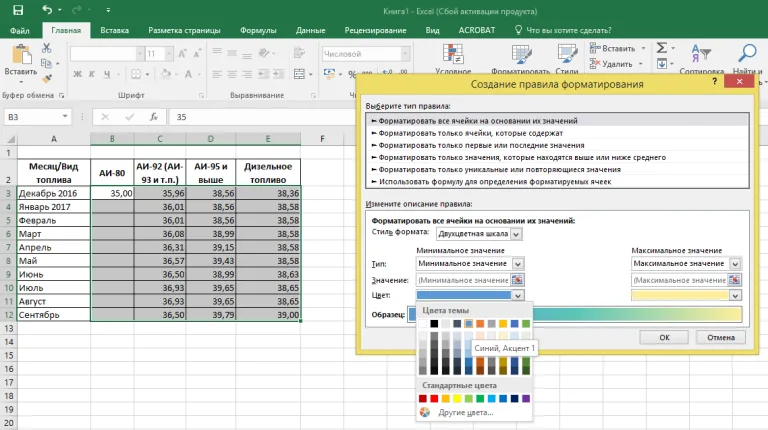The image size is (768, 430).
Task: Click the merge and center icon
Action: pyautogui.click(x=299, y=74)
